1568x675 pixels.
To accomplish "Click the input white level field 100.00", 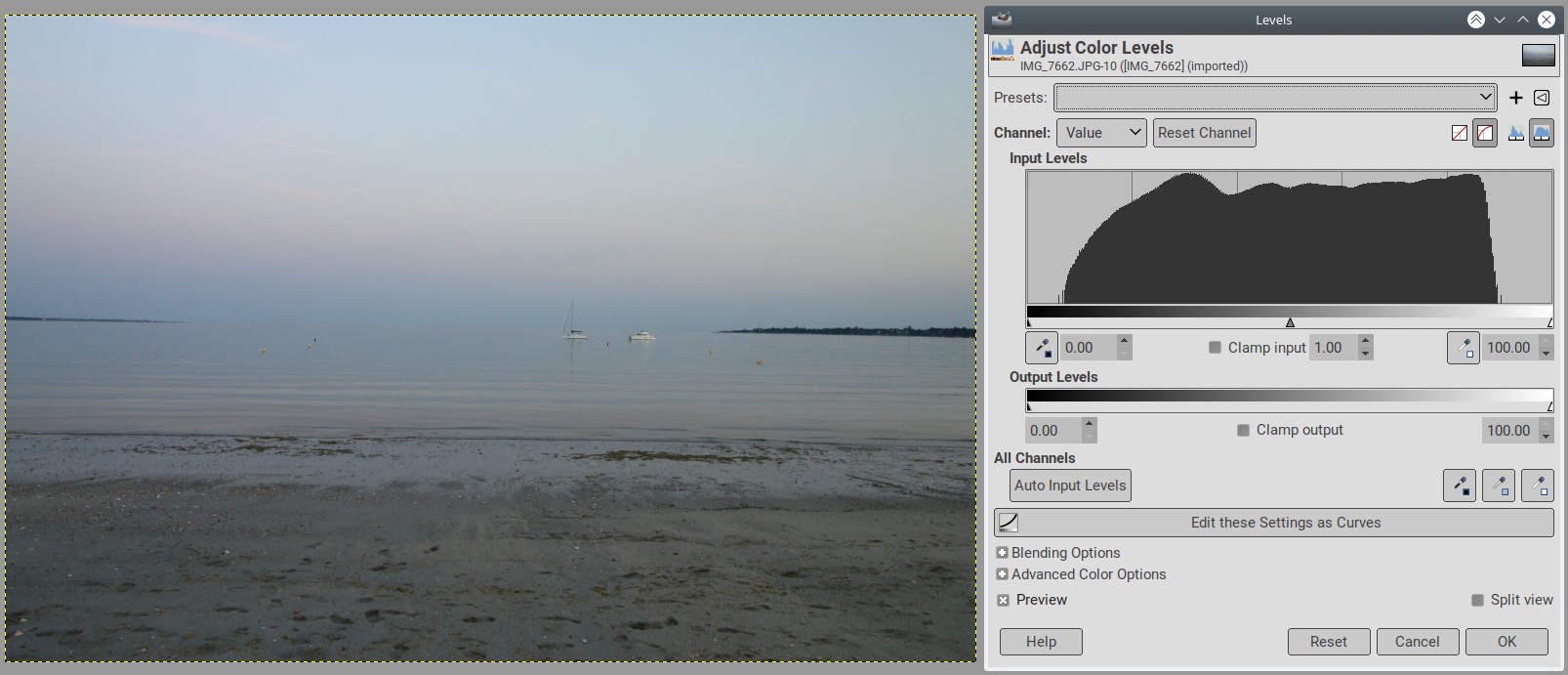I will pyautogui.click(x=1509, y=348).
